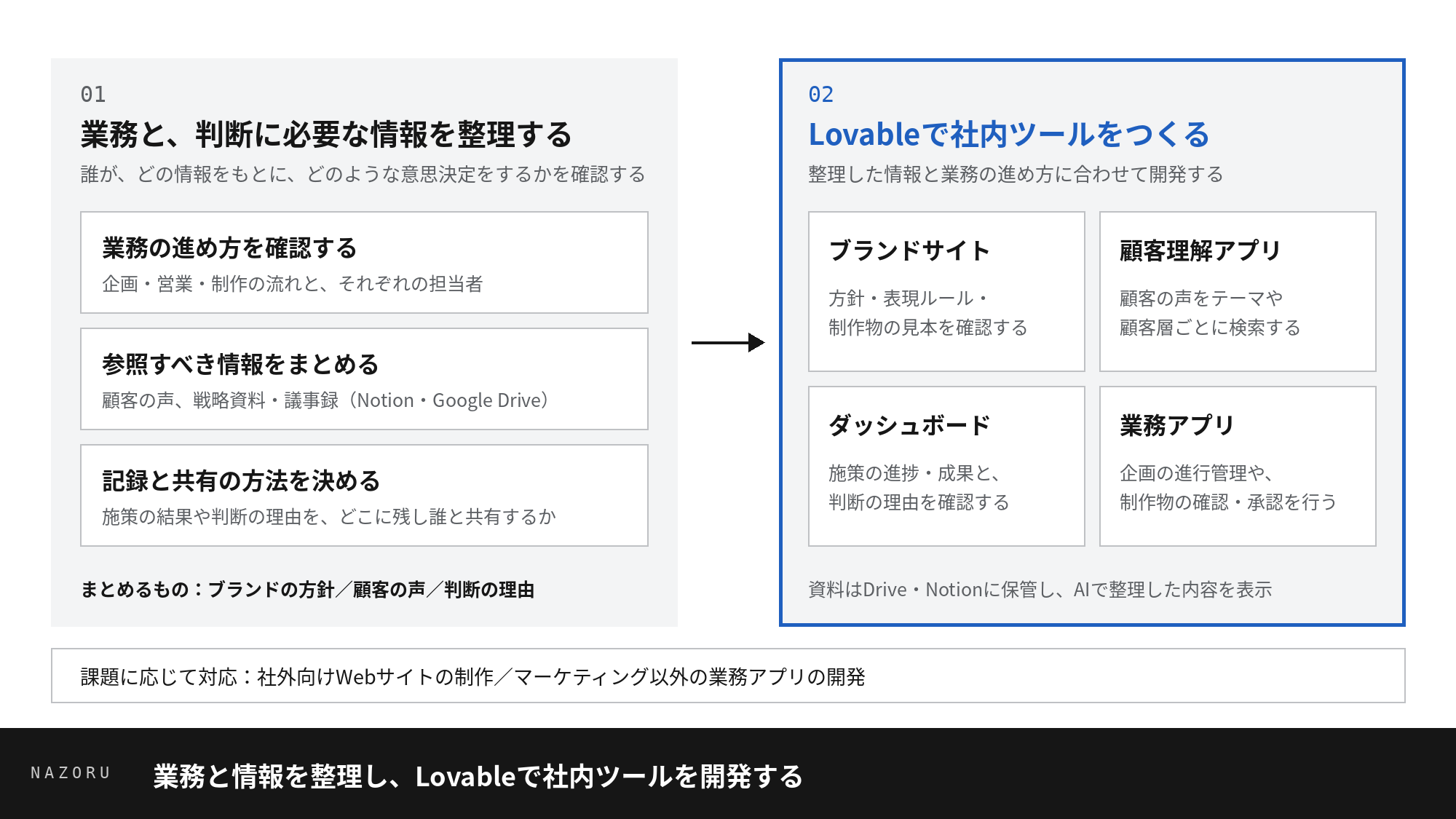This screenshot has width=1456, height=819.
Task: Select the ブランドサイト card title
Action: (909, 251)
